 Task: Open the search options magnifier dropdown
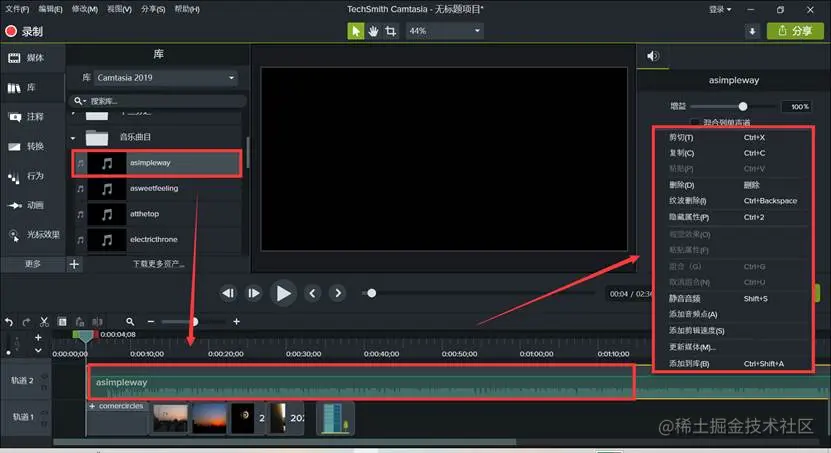tap(80, 101)
